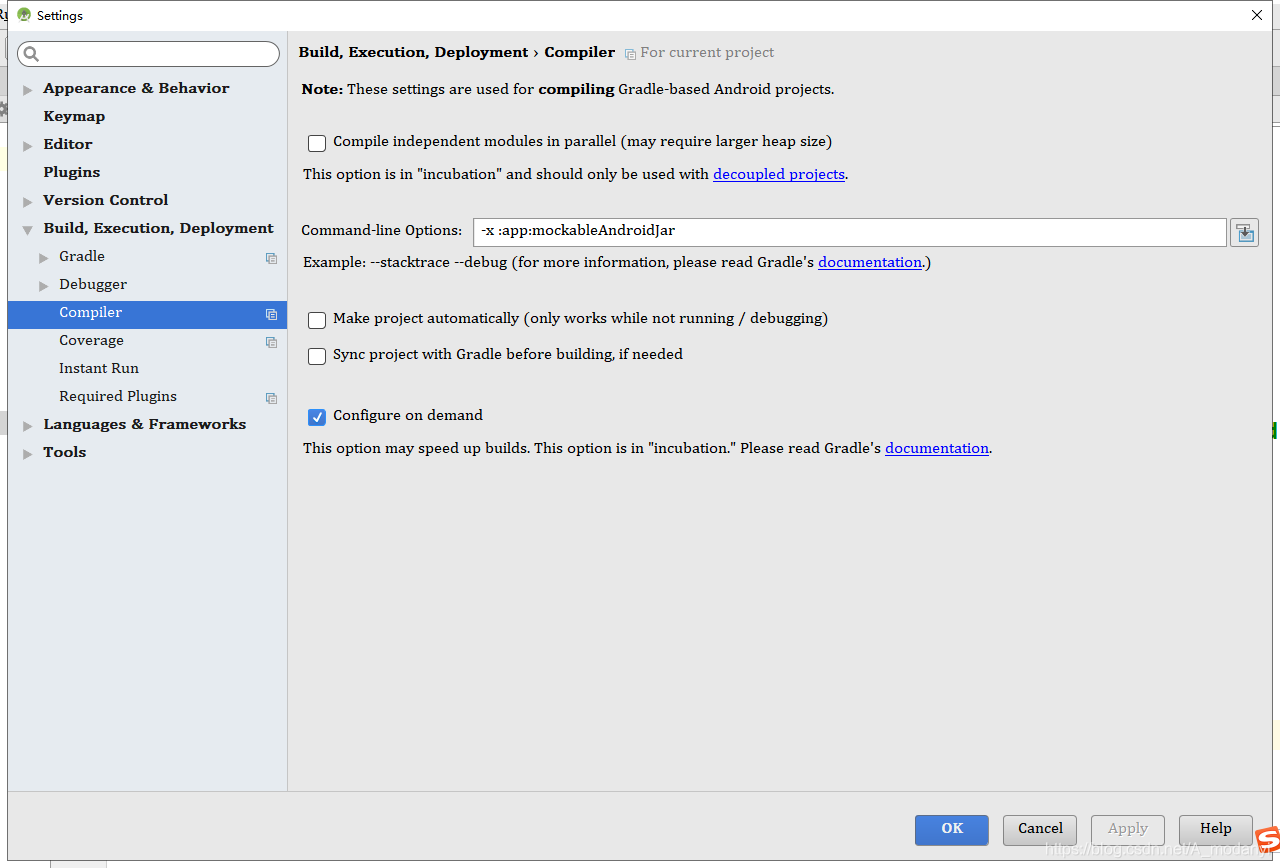This screenshot has width=1280, height=868.
Task: Click in Command-line Options text field
Action: point(850,231)
